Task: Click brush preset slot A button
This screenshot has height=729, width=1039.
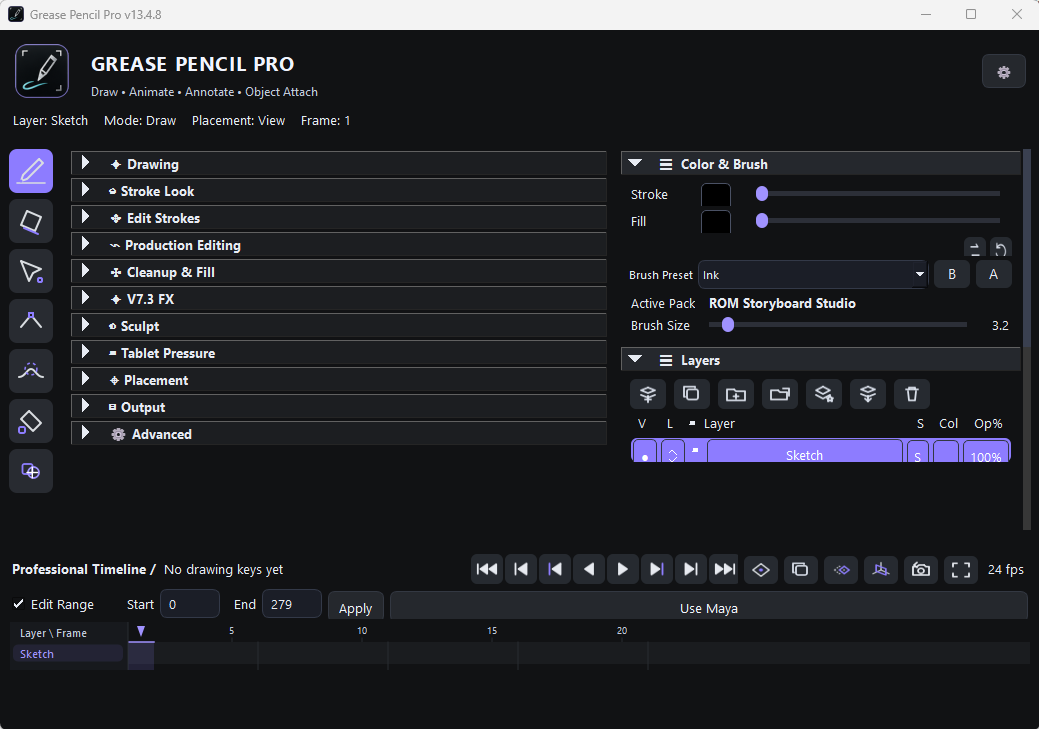Action: (993, 274)
